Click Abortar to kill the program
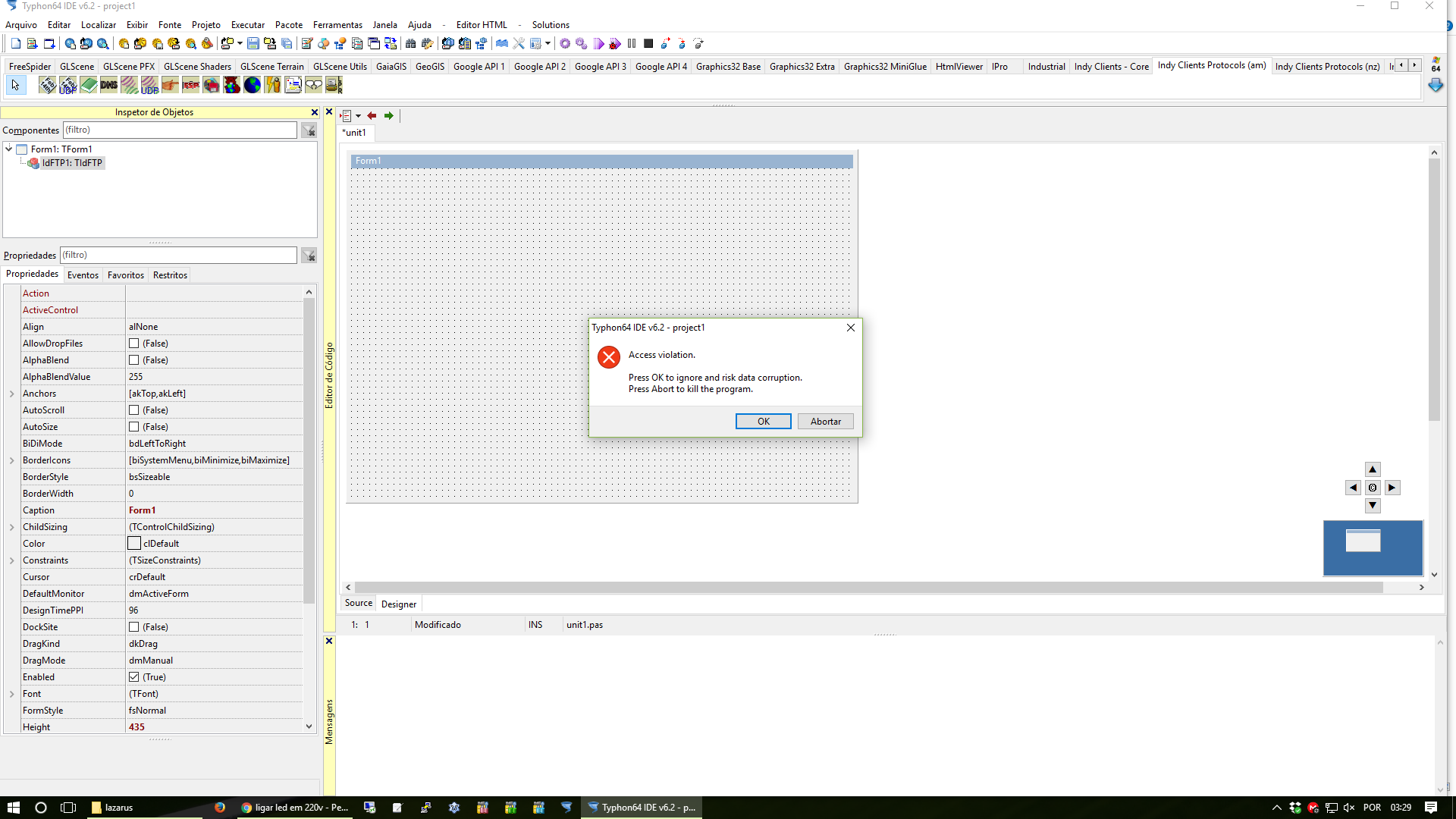The width and height of the screenshot is (1456, 819). pyautogui.click(x=825, y=422)
